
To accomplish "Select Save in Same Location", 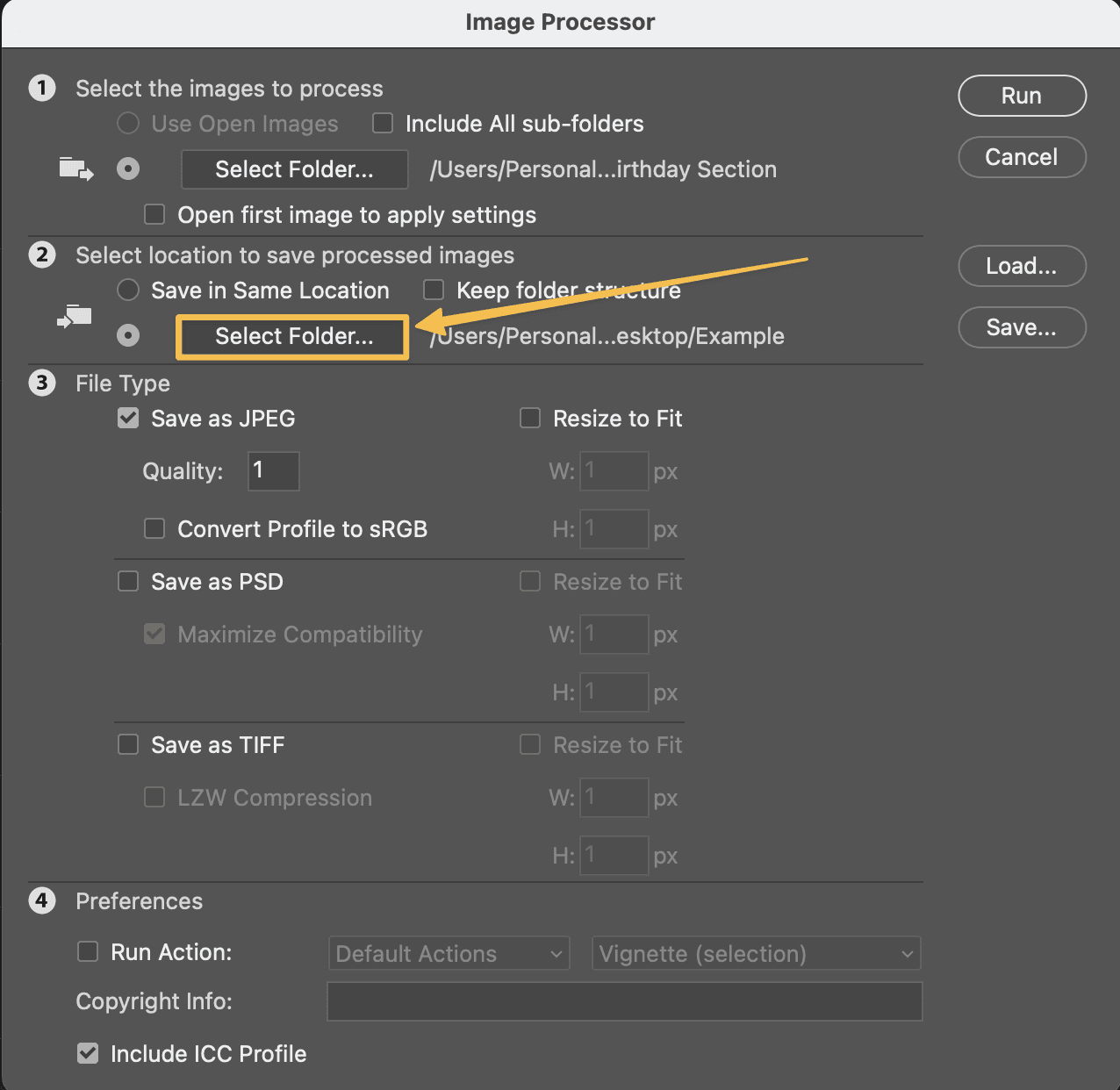I will pos(127,290).
